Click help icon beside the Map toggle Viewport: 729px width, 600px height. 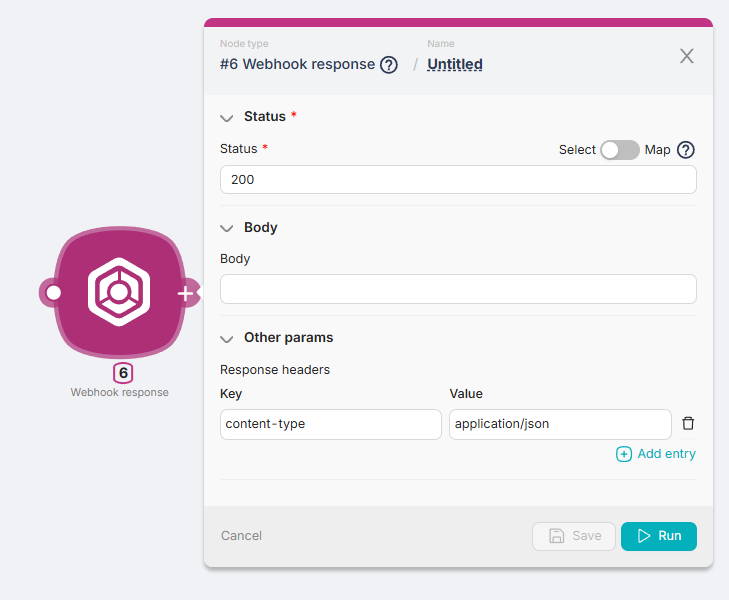click(x=686, y=150)
